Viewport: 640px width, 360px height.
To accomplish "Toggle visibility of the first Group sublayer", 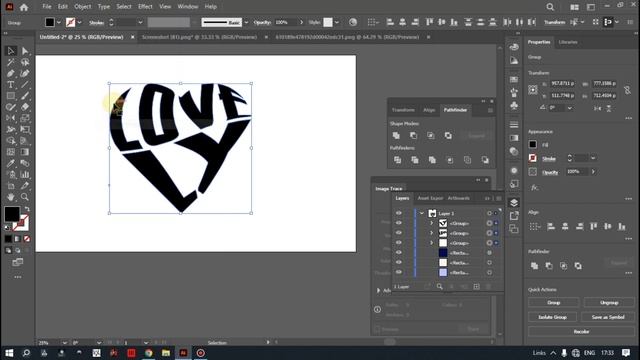I will 399,223.
